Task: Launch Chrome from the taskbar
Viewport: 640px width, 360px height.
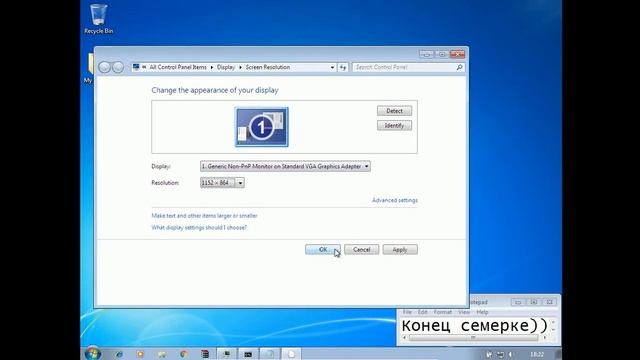Action: (184, 354)
